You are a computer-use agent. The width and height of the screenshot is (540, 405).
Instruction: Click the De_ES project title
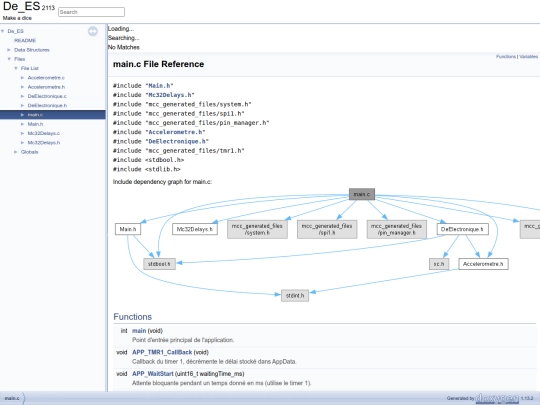(x=22, y=7)
